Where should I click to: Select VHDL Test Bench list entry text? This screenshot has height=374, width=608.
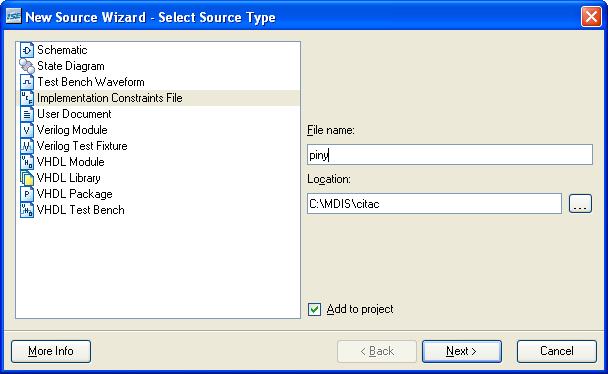(x=81, y=210)
